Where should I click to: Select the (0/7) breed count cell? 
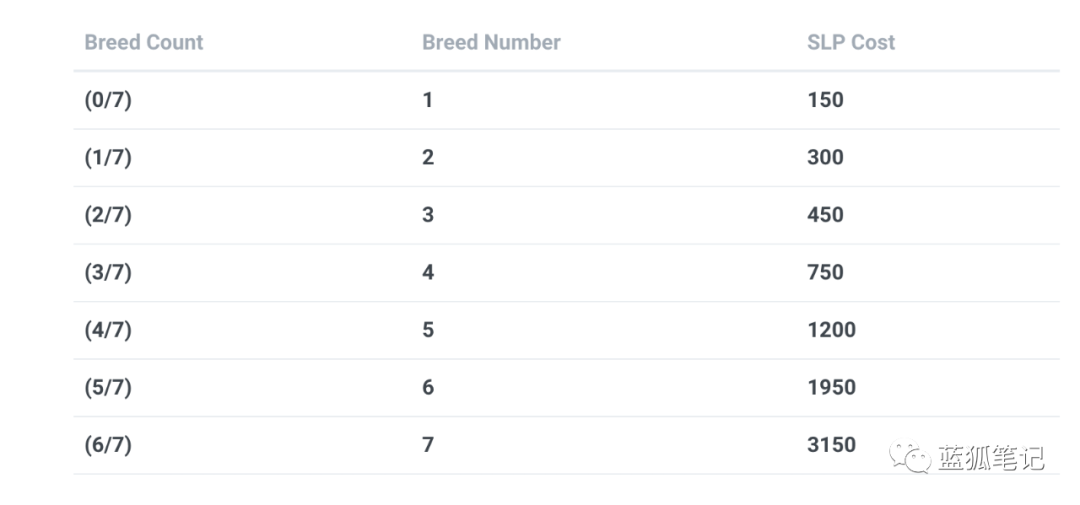click(x=108, y=100)
